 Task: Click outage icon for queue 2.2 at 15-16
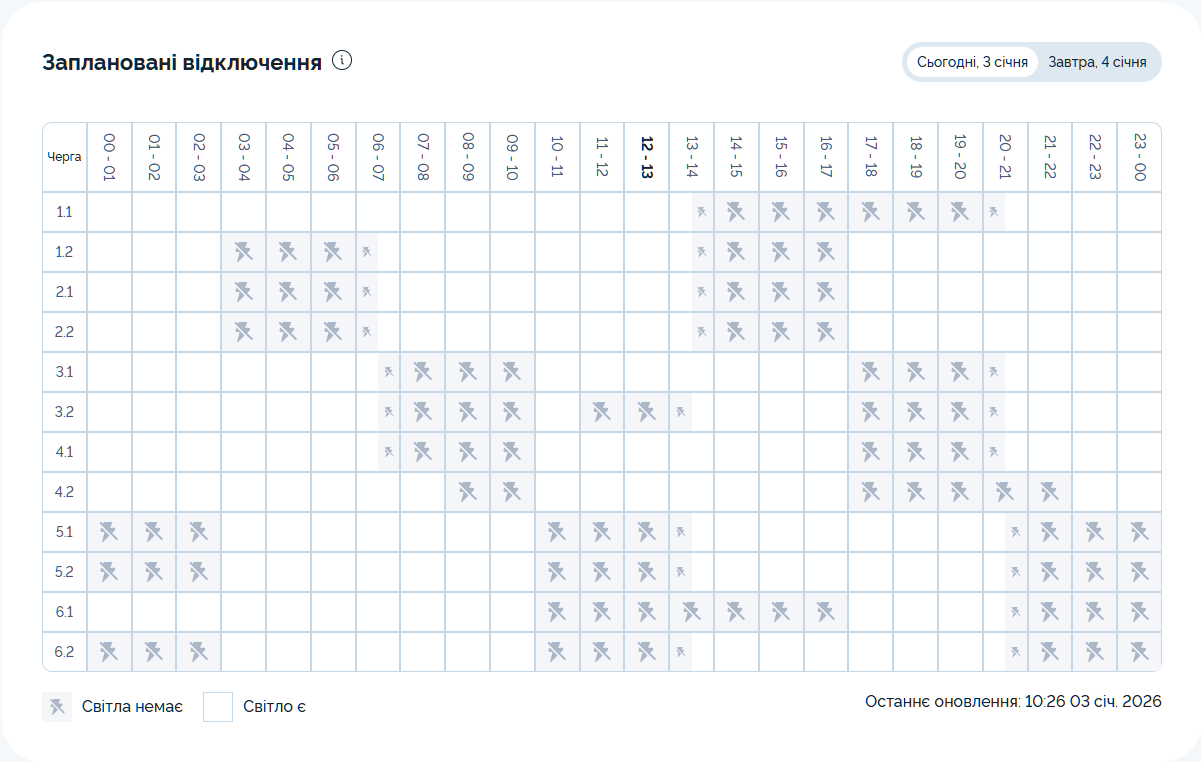781,332
